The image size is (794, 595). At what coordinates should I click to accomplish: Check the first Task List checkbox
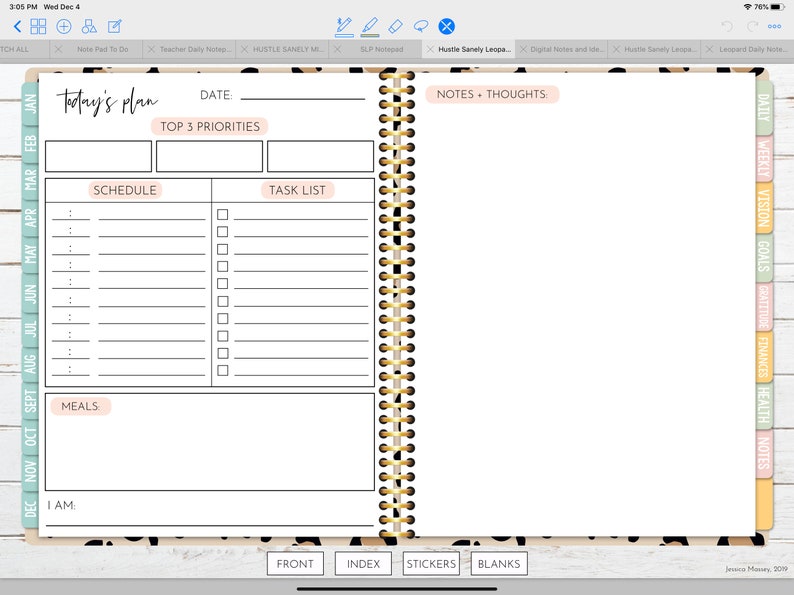tap(222, 214)
